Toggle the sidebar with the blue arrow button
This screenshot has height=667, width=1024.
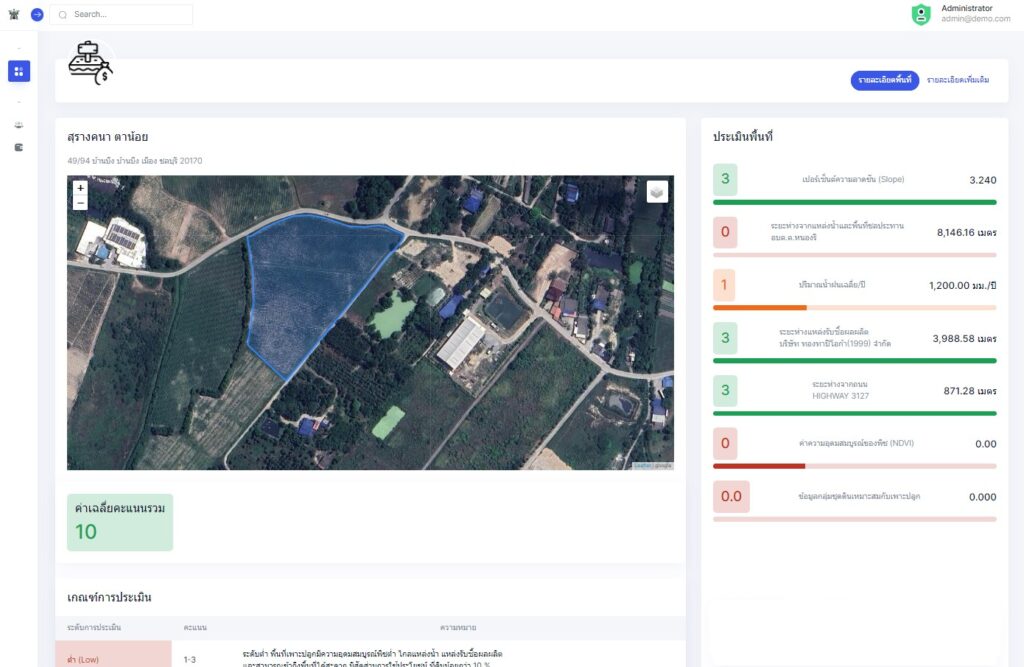click(37, 14)
